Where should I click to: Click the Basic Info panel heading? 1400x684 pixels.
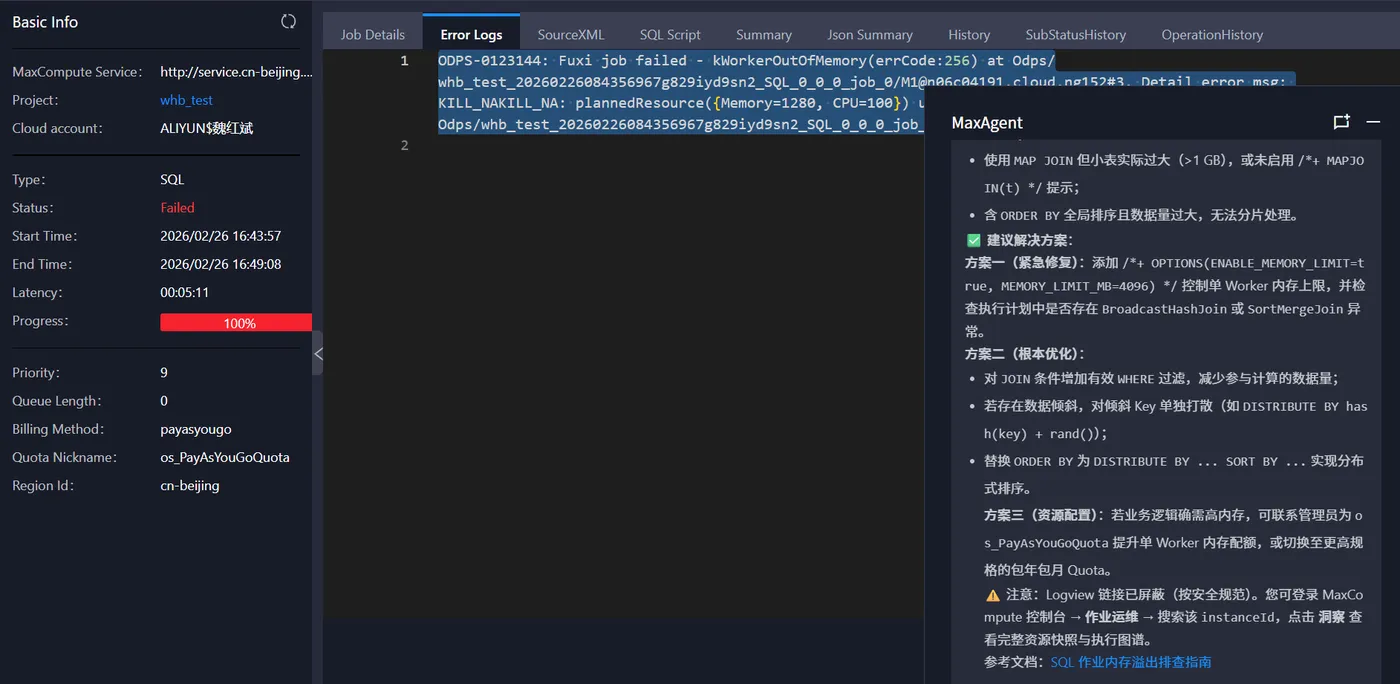45,22
